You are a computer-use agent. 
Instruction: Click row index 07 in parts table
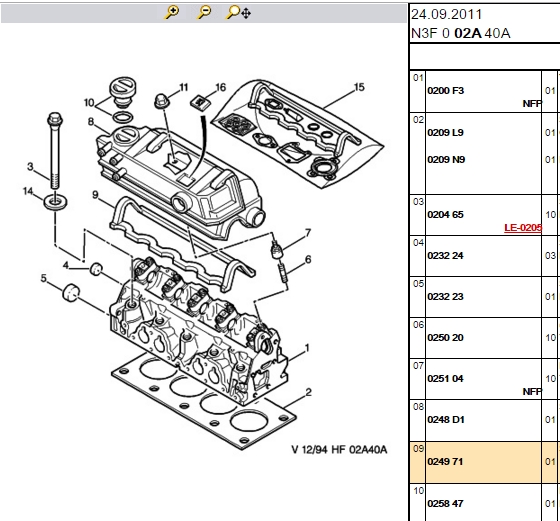click(418, 366)
